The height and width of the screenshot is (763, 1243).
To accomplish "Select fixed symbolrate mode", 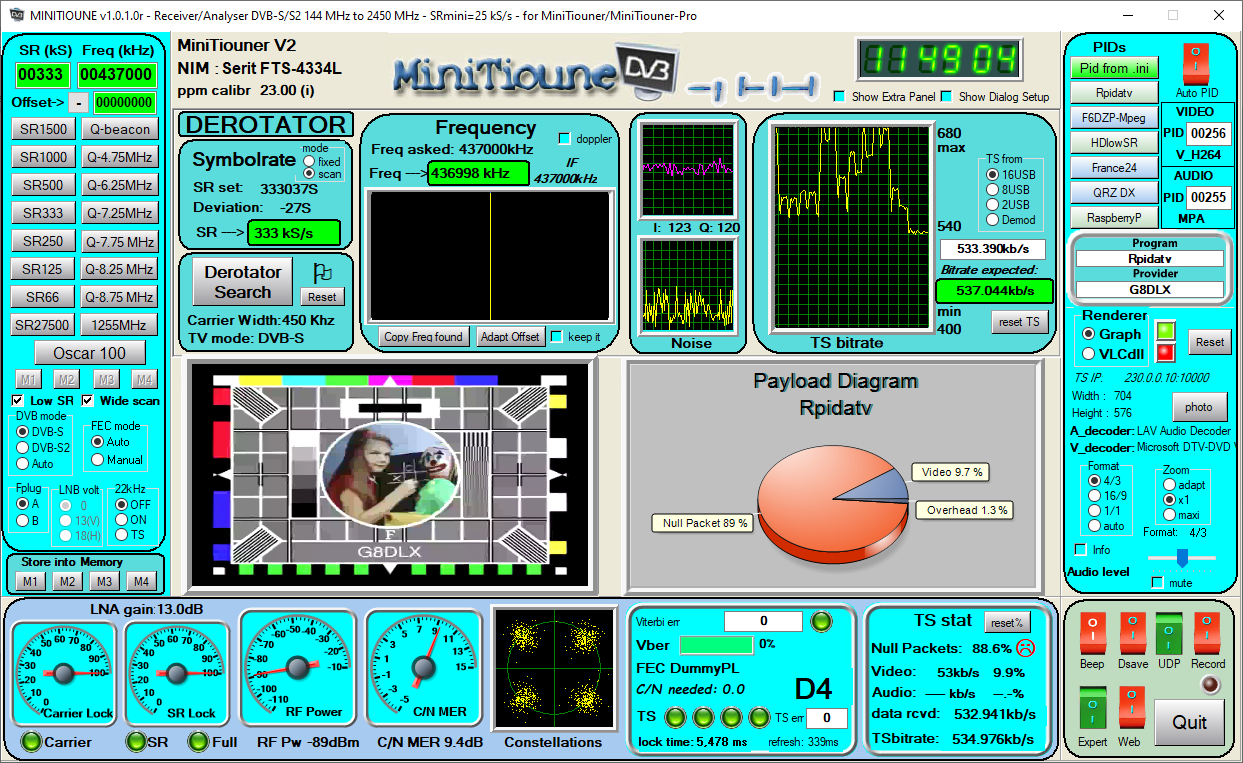I will click(x=309, y=161).
